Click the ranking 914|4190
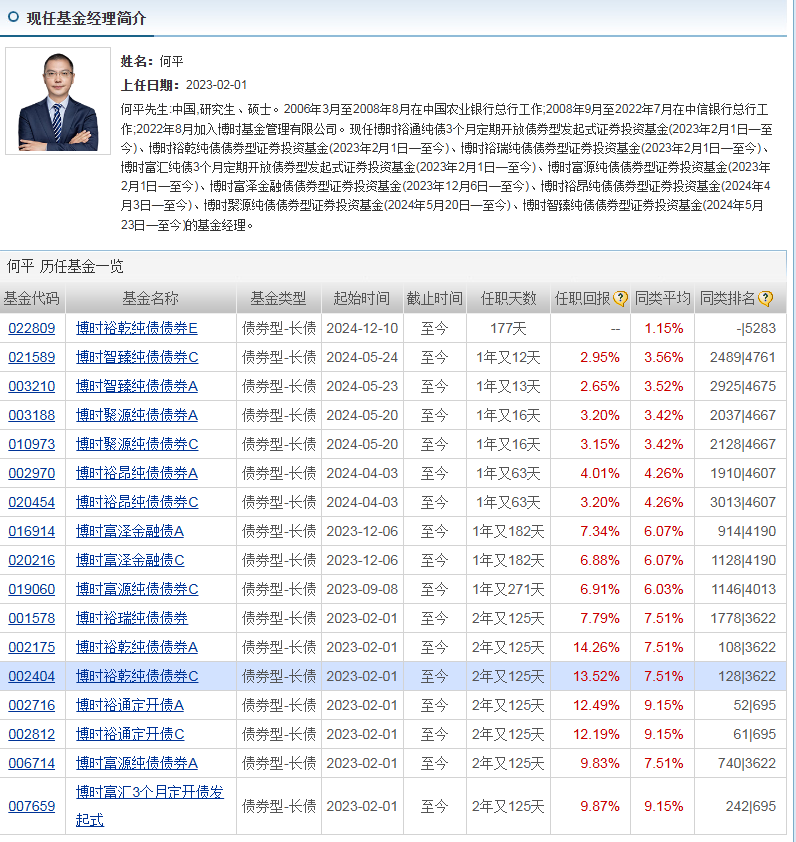Viewport: 796px width, 842px height. (747, 531)
